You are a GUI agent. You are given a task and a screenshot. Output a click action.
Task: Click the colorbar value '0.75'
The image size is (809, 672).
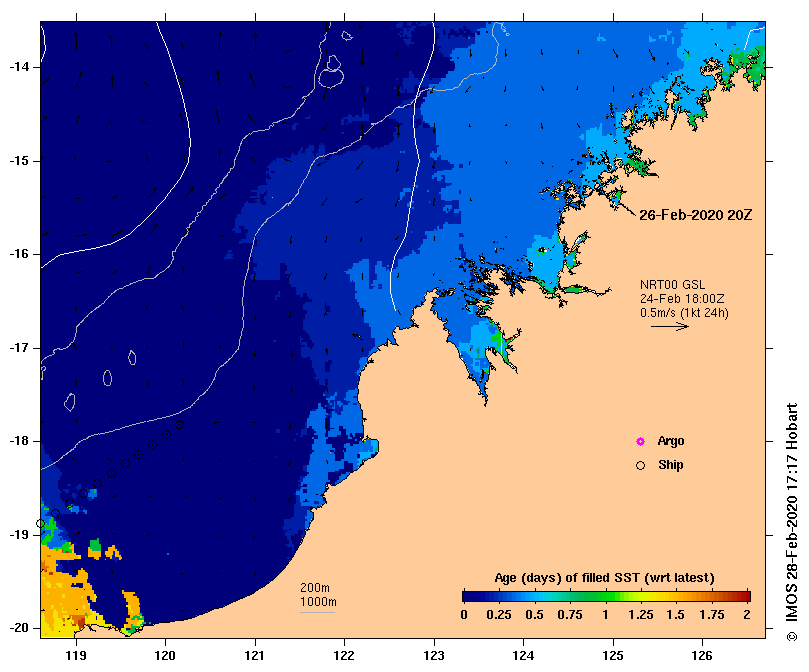click(x=570, y=615)
